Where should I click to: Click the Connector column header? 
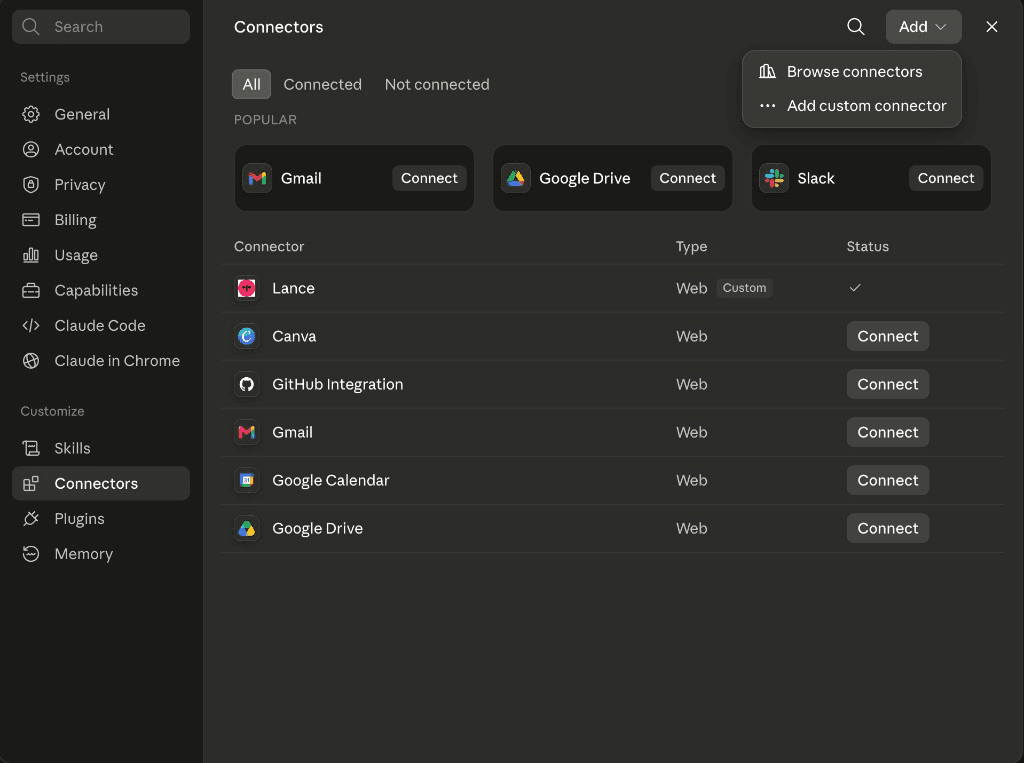(x=269, y=246)
